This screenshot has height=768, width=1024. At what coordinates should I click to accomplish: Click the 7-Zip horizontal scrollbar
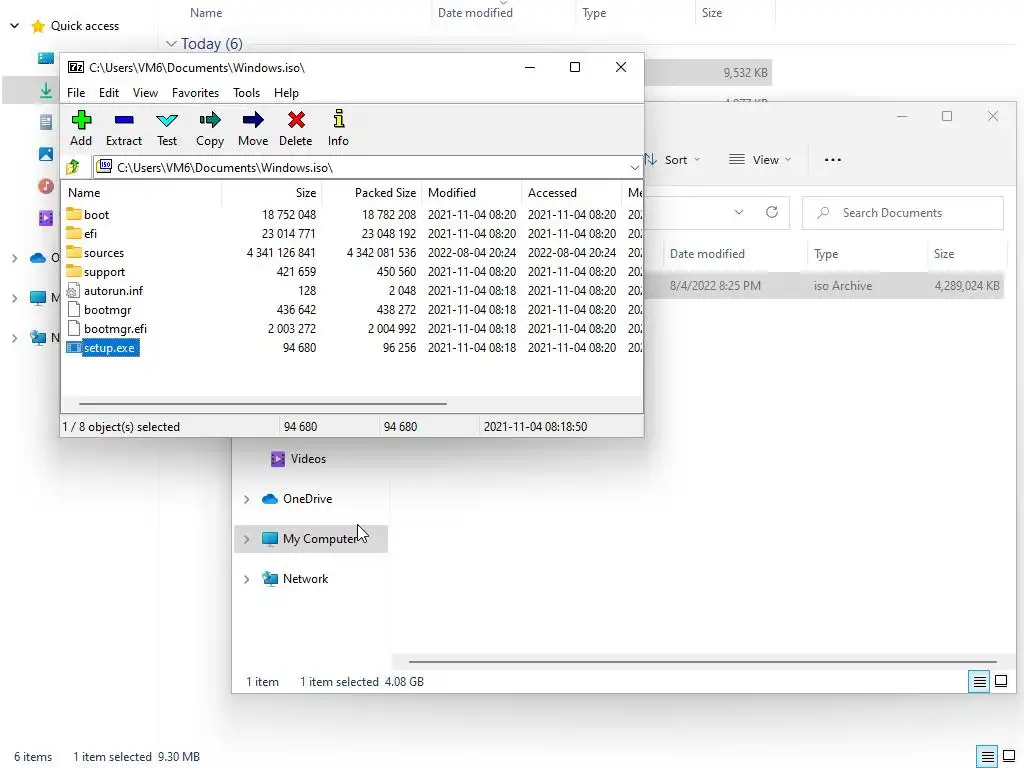pyautogui.click(x=263, y=404)
